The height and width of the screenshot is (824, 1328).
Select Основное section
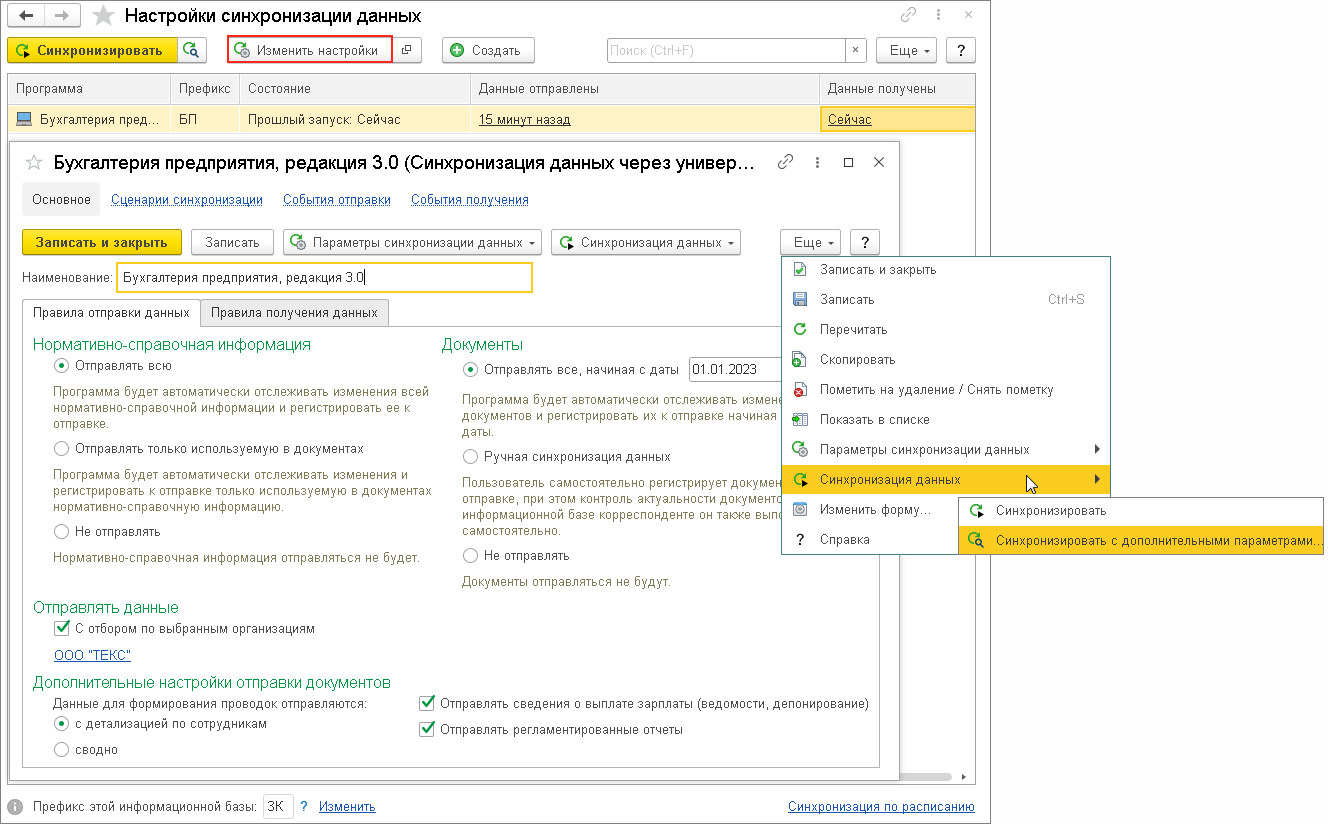point(61,199)
